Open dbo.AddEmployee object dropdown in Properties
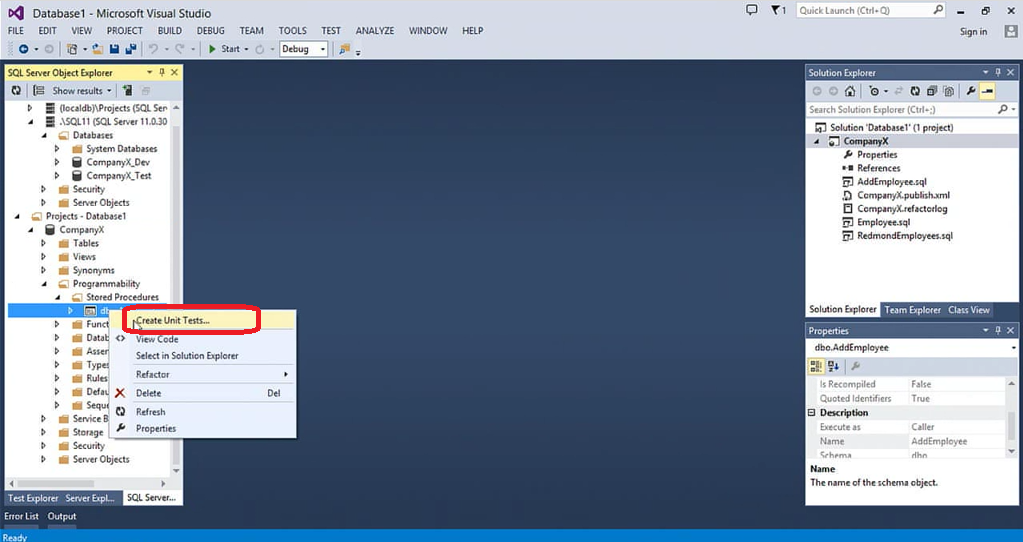This screenshot has height=542, width=1023. click(1013, 348)
